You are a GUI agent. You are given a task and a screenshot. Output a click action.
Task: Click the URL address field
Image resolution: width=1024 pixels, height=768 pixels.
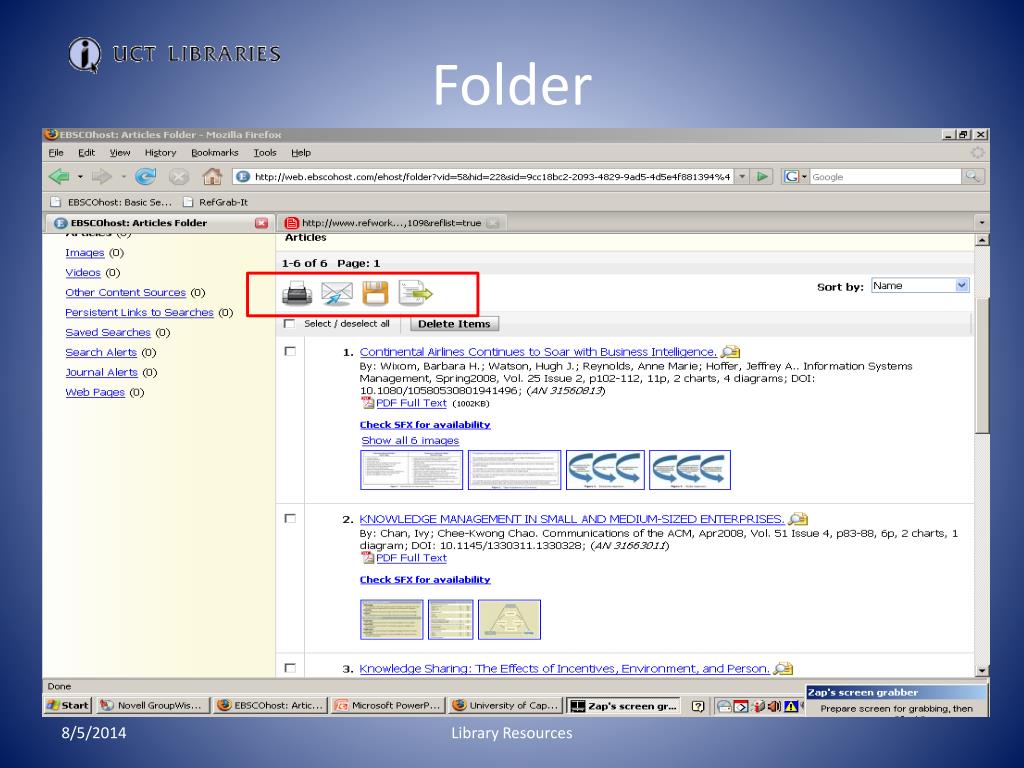492,176
